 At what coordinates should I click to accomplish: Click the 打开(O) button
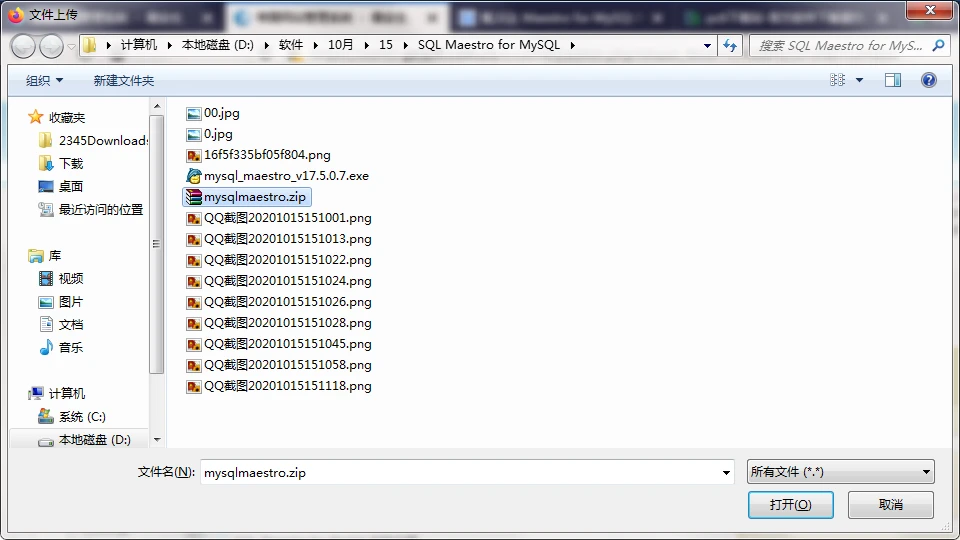[790, 504]
